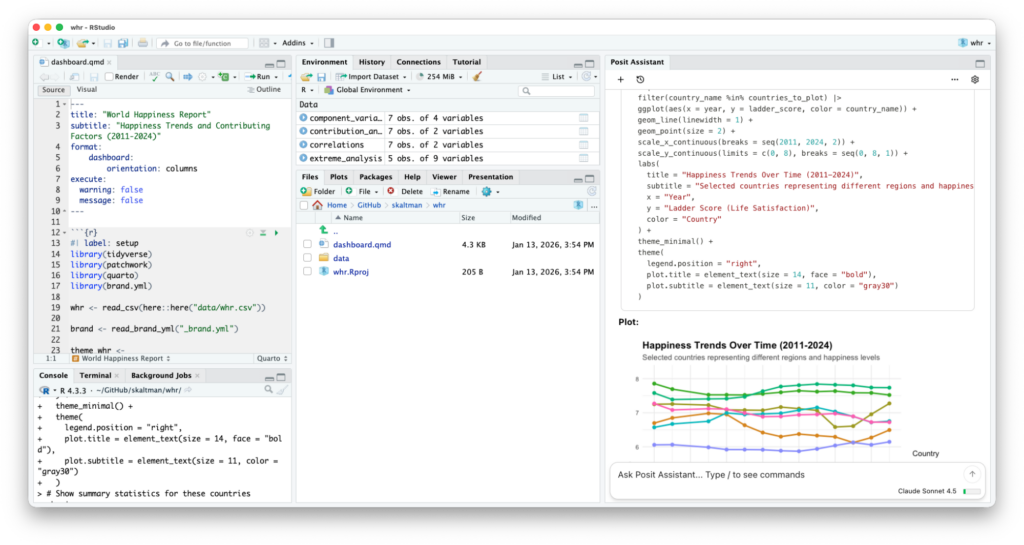Click the Rename button in Files pane
This screenshot has width=1024, height=545.
click(x=451, y=191)
